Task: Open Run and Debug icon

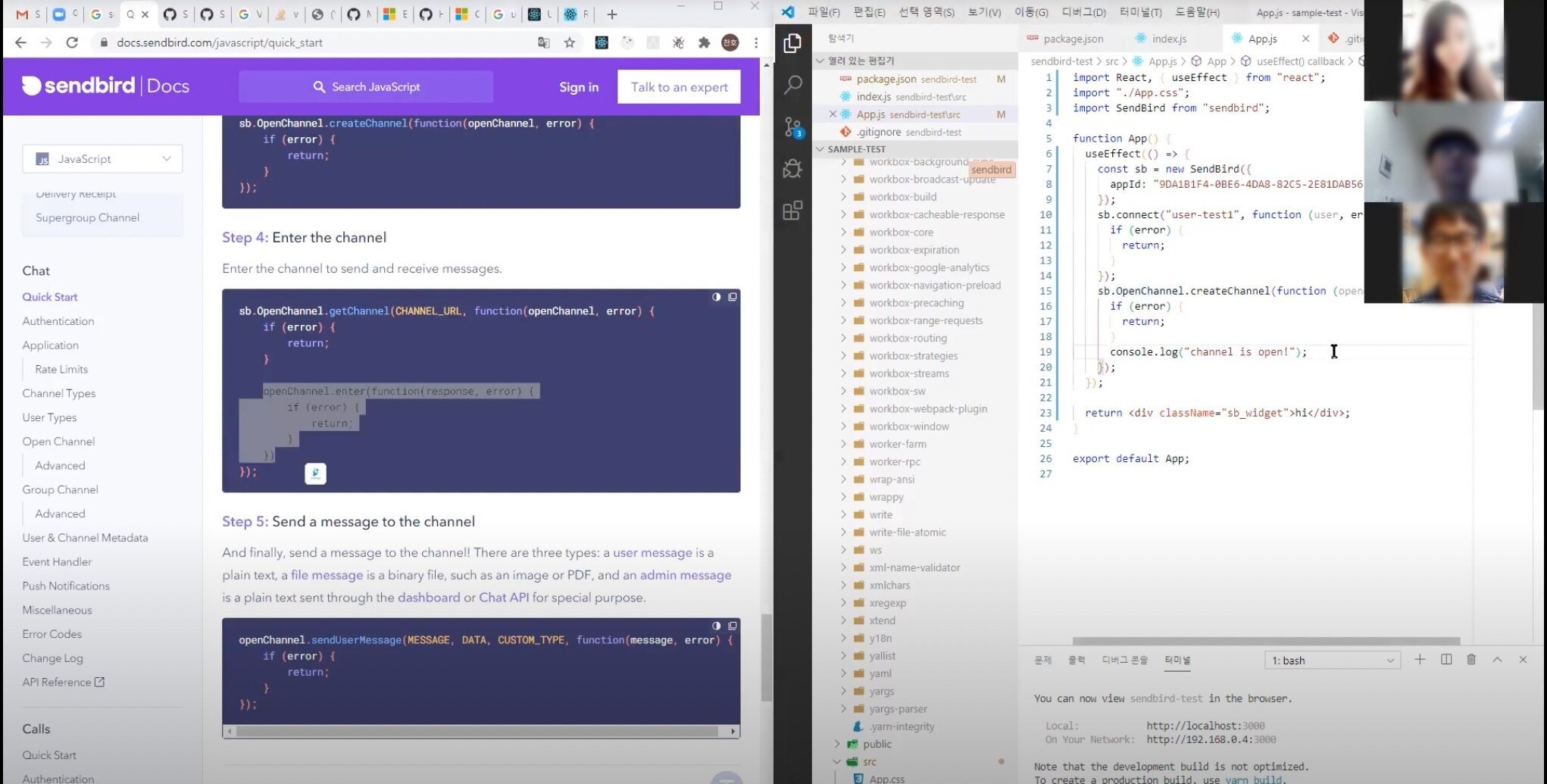Action: point(792,168)
